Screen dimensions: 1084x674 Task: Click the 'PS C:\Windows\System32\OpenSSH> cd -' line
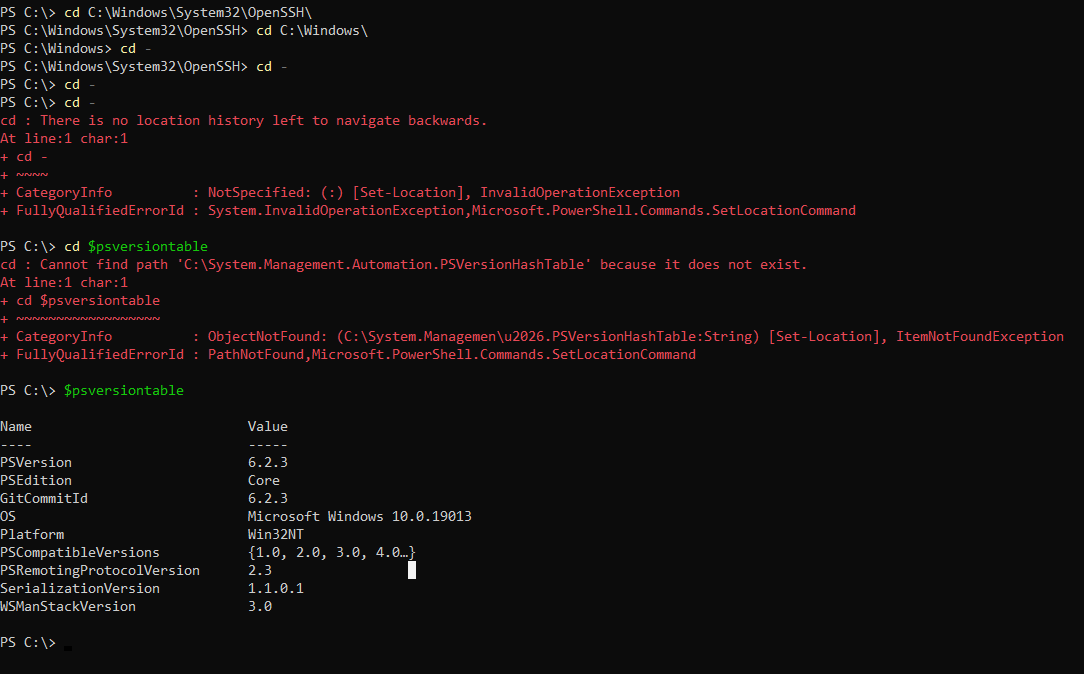click(x=144, y=66)
